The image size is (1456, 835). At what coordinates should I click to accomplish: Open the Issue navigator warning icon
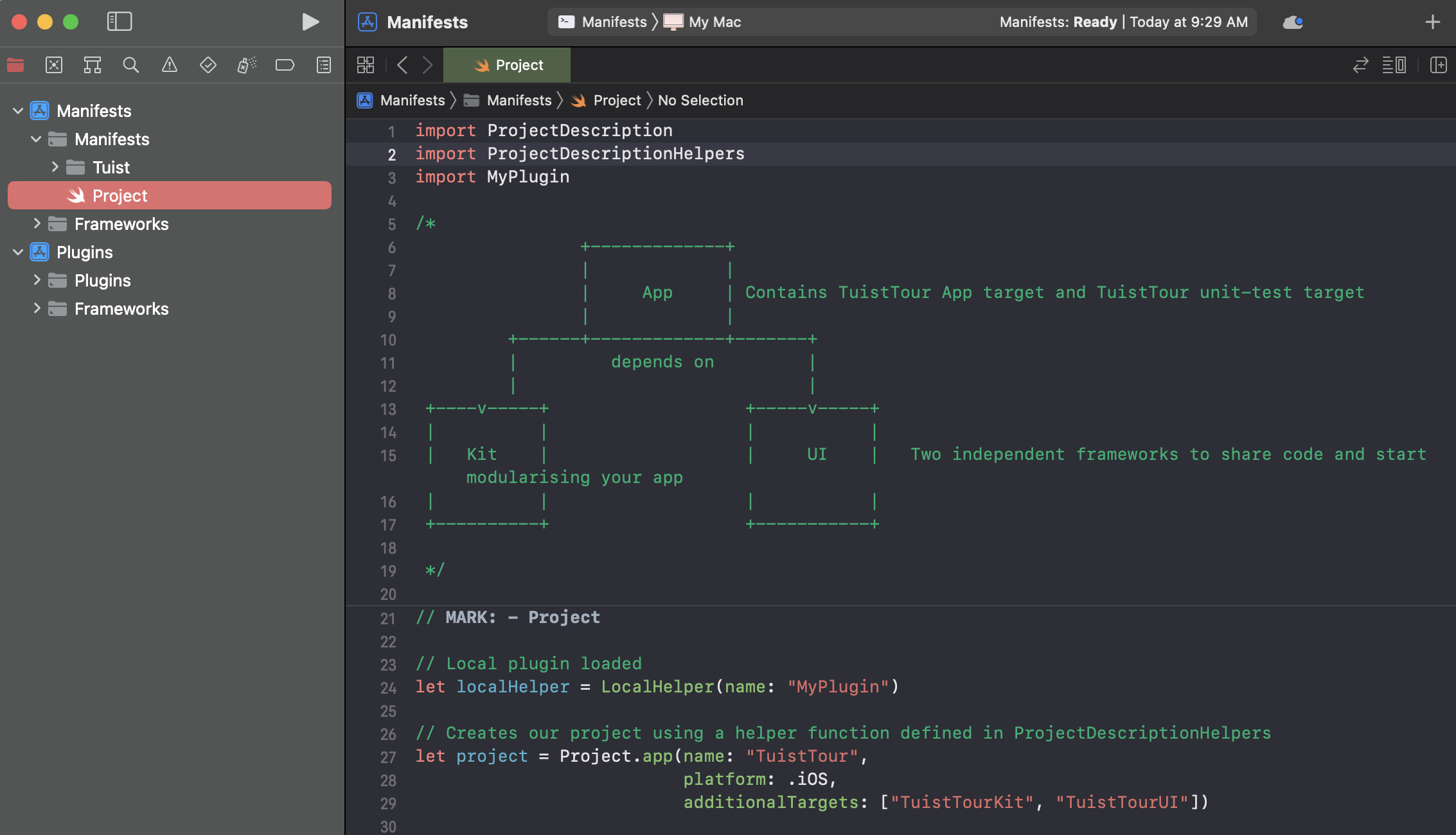pos(169,65)
